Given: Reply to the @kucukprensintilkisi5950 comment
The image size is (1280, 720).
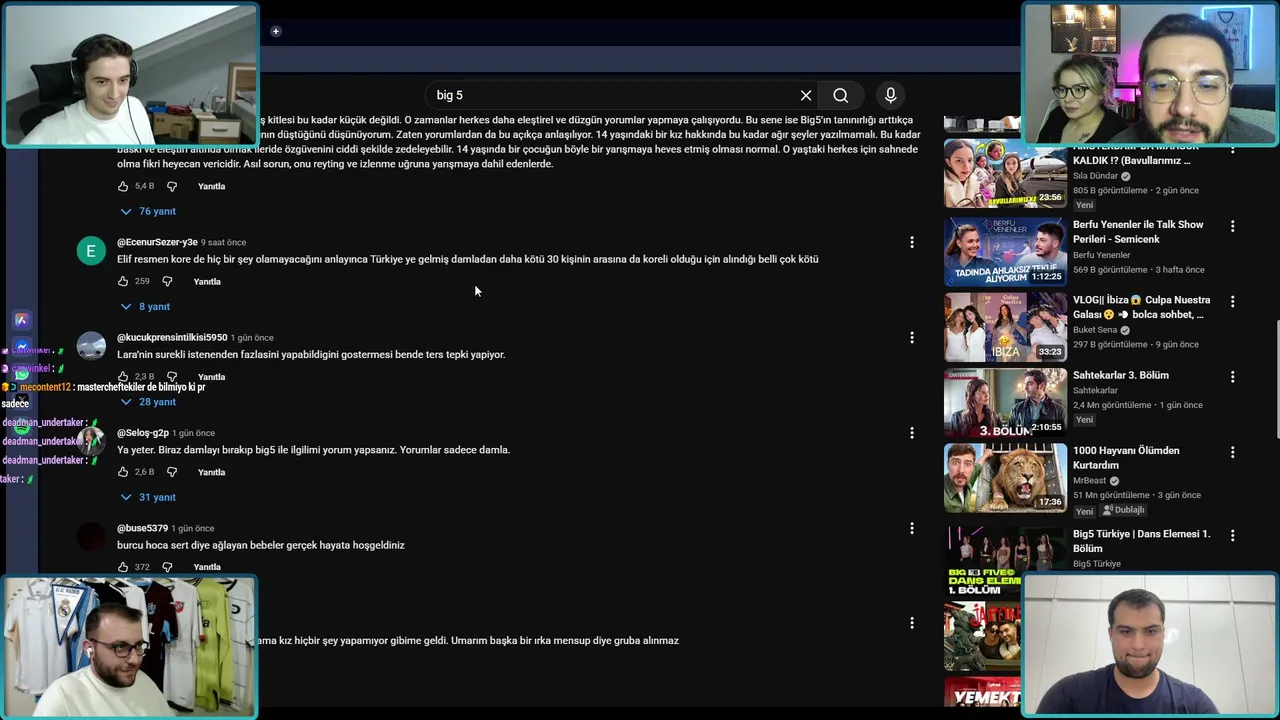Looking at the screenshot, I should click(x=211, y=377).
